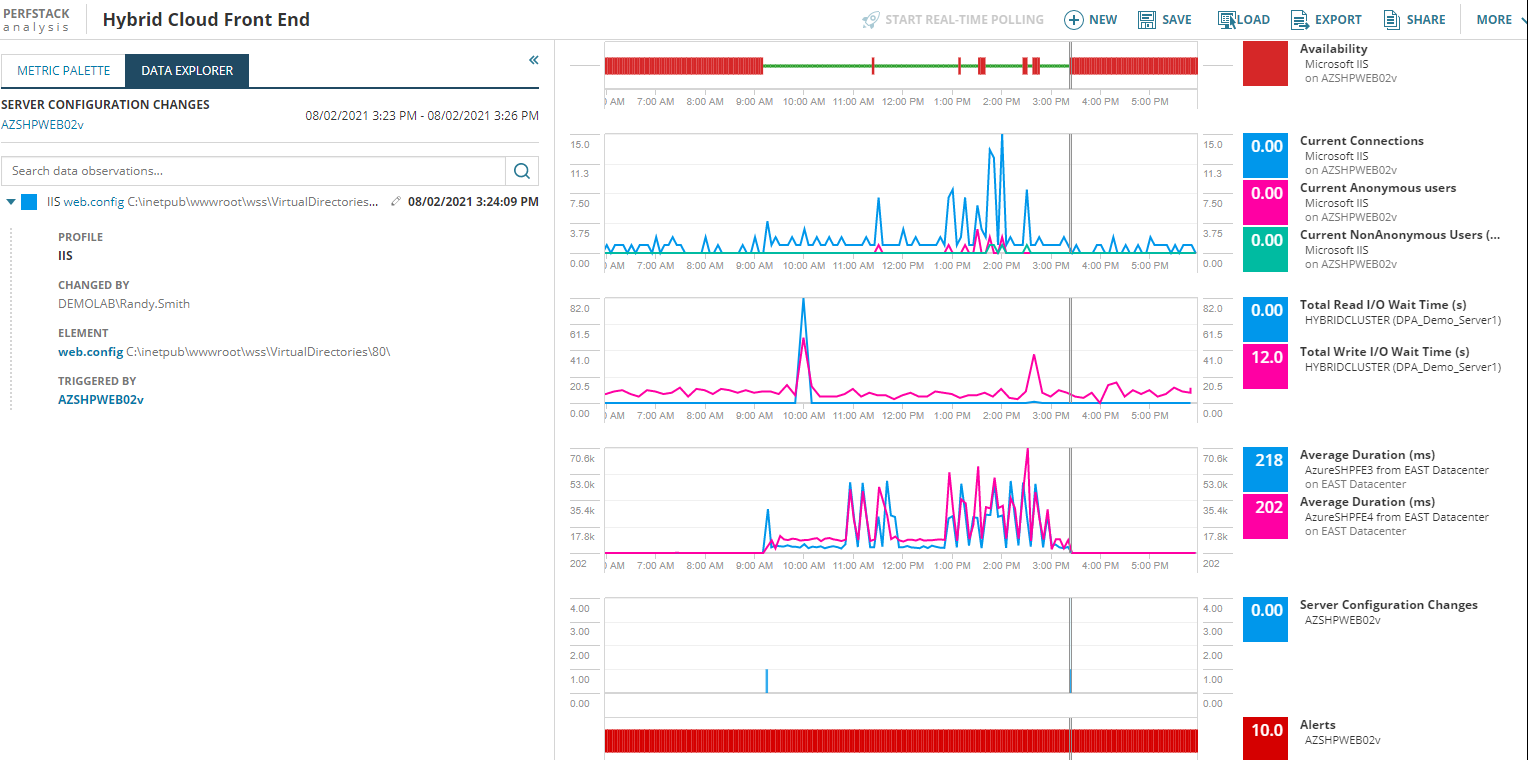Image resolution: width=1528 pixels, height=760 pixels.
Task: Click the blue Average Duration swatch showing 218
Action: [x=1266, y=470]
